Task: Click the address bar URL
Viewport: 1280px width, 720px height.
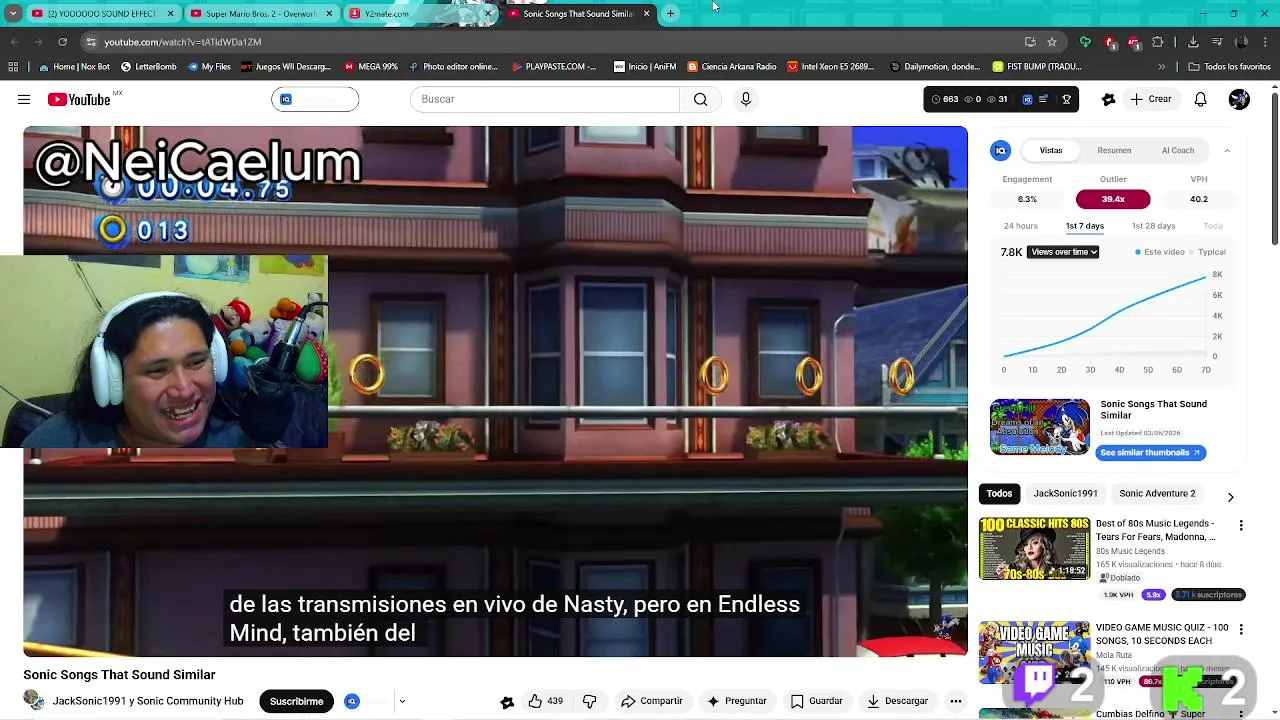Action: coord(183,42)
